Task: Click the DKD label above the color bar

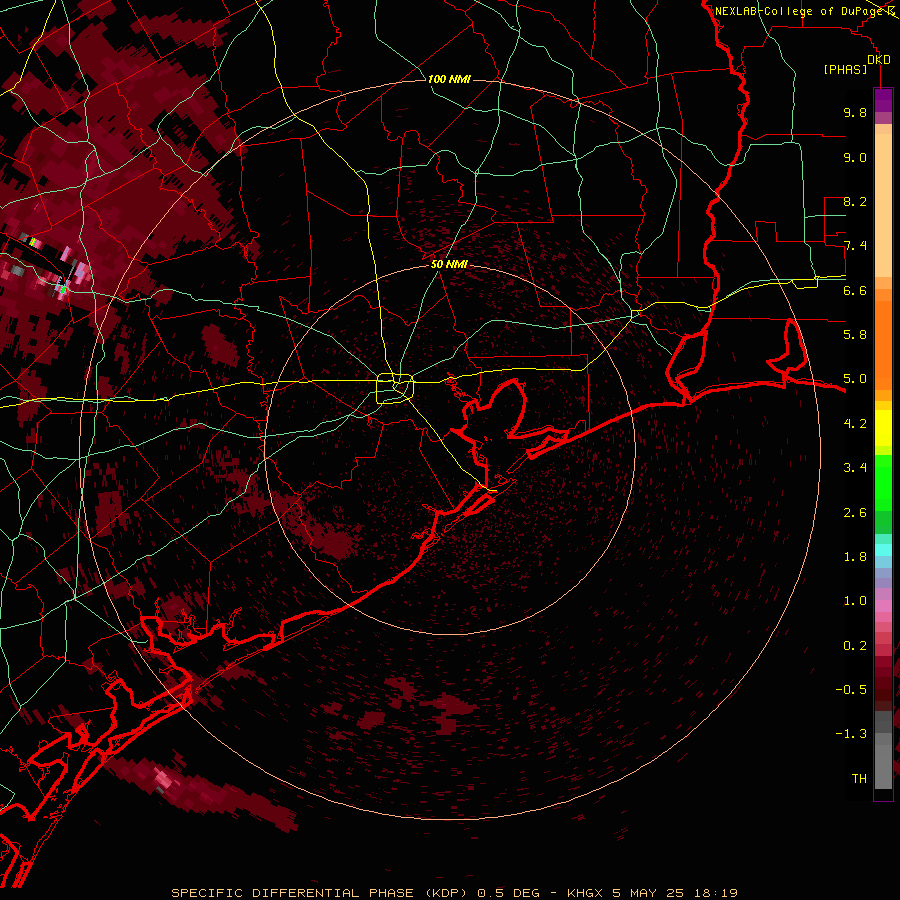Action: tap(879, 60)
